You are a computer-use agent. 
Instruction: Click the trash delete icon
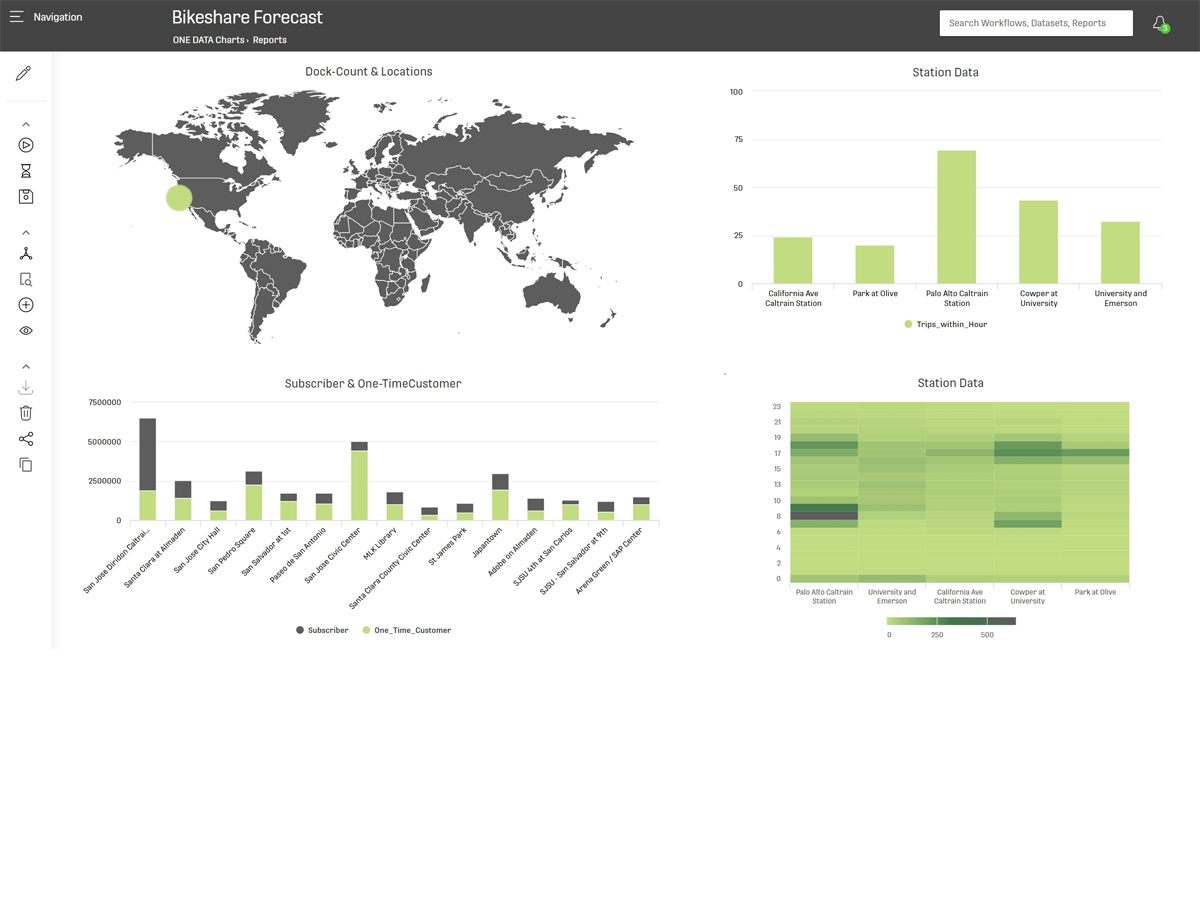coord(26,413)
